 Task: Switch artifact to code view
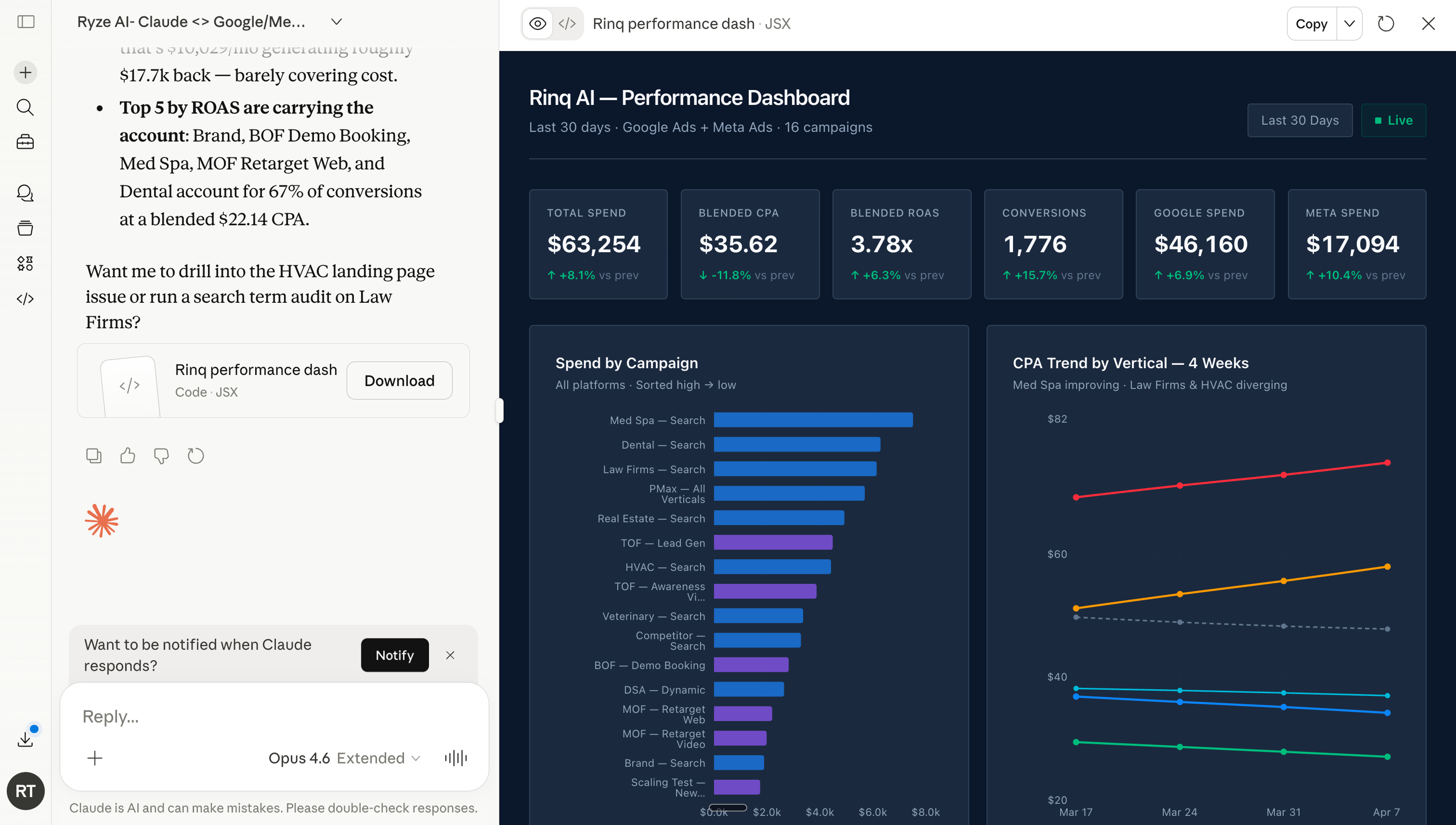567,23
